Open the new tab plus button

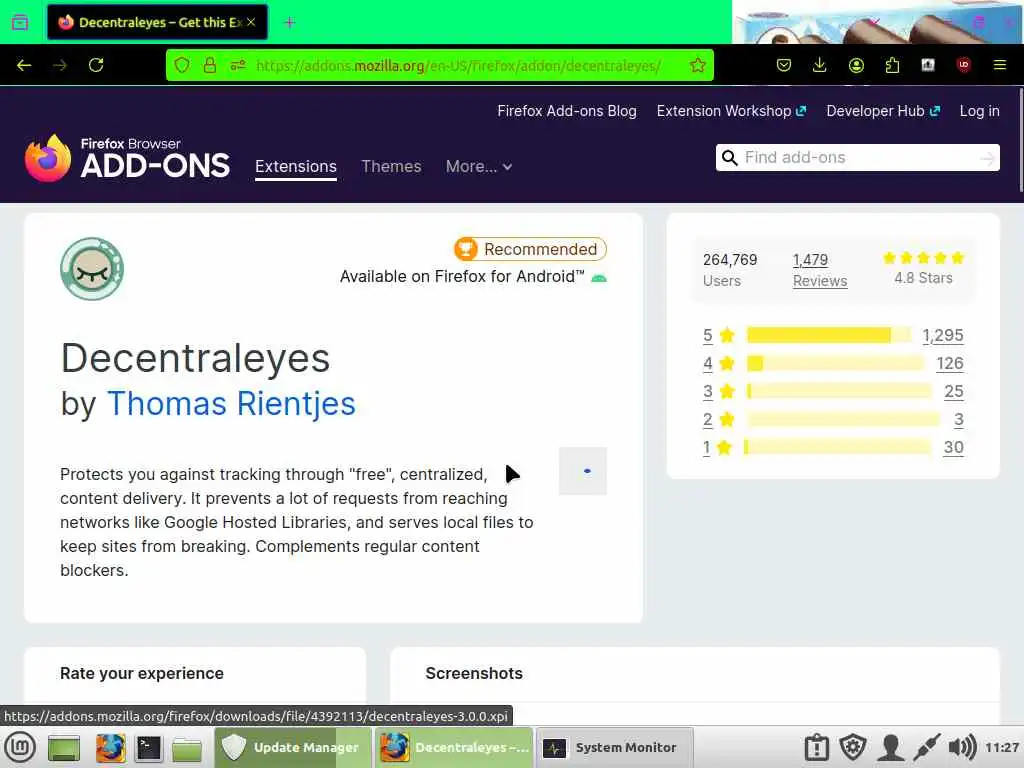point(290,23)
